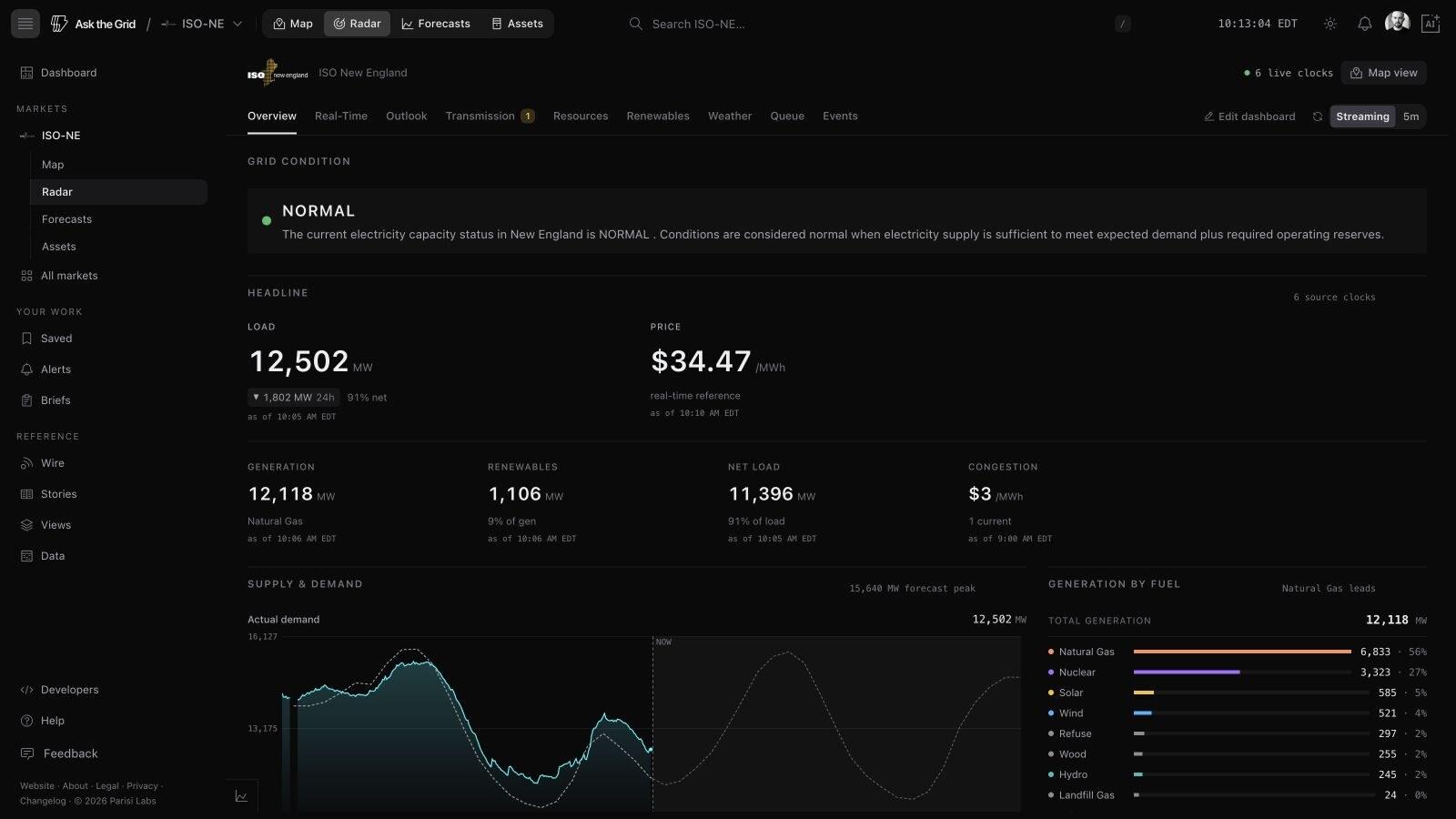Screen dimensions: 1456x819
Task: Switch to the Renewables tab
Action: 658,116
